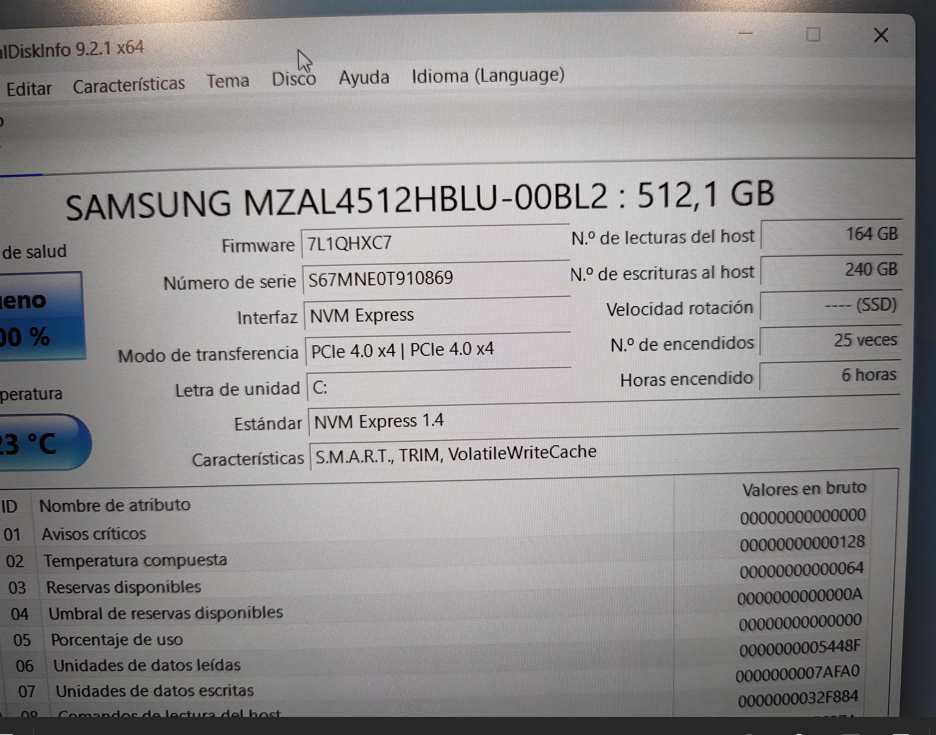Image resolution: width=936 pixels, height=735 pixels.
Task: Select the Unidades de datos escritas row
Action: point(435,682)
